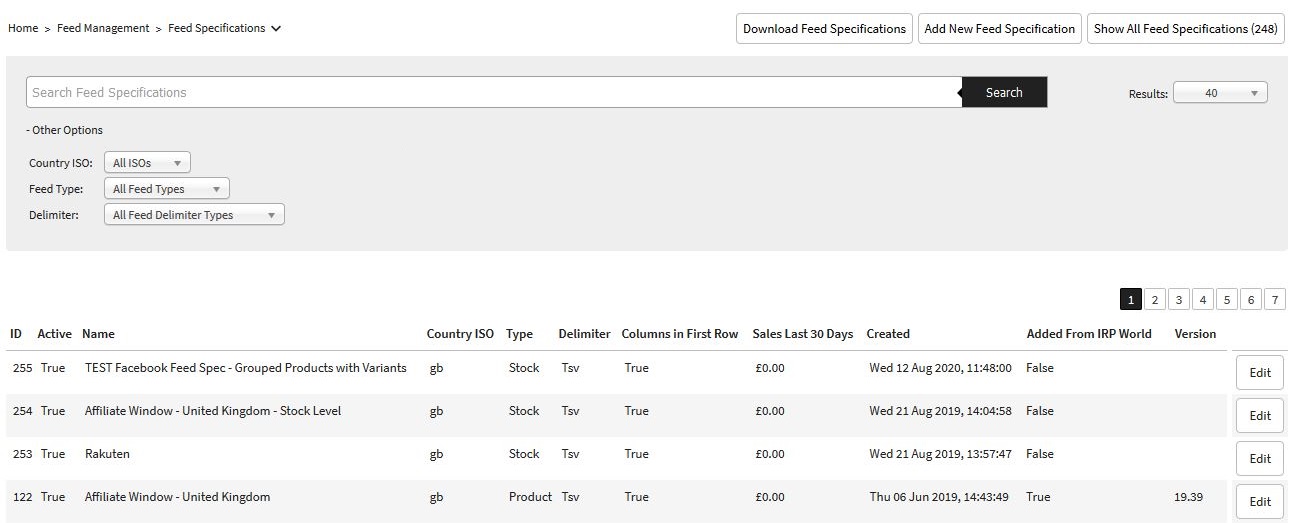Select the Rakuten name cell

click(x=107, y=454)
